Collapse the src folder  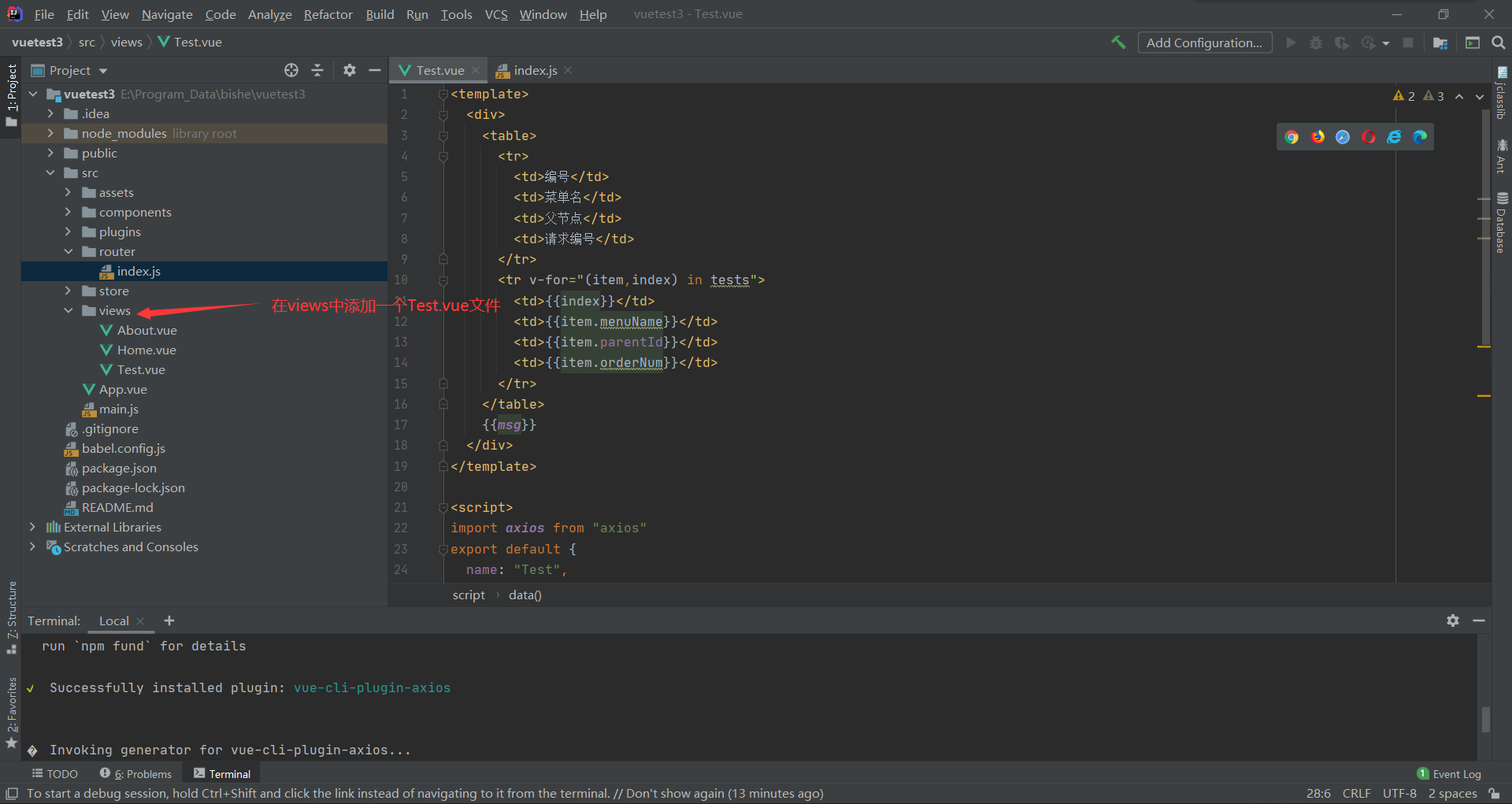click(x=50, y=172)
